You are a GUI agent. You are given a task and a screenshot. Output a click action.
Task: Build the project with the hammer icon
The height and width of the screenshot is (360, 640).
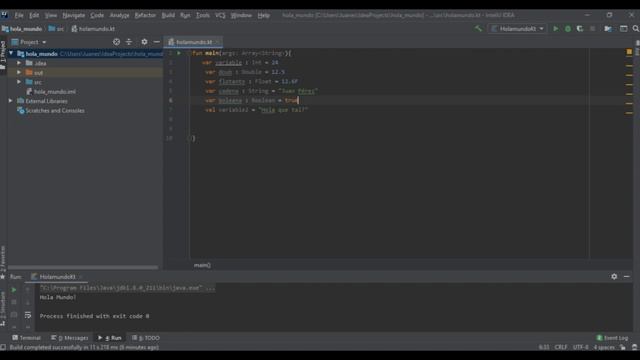click(478, 29)
